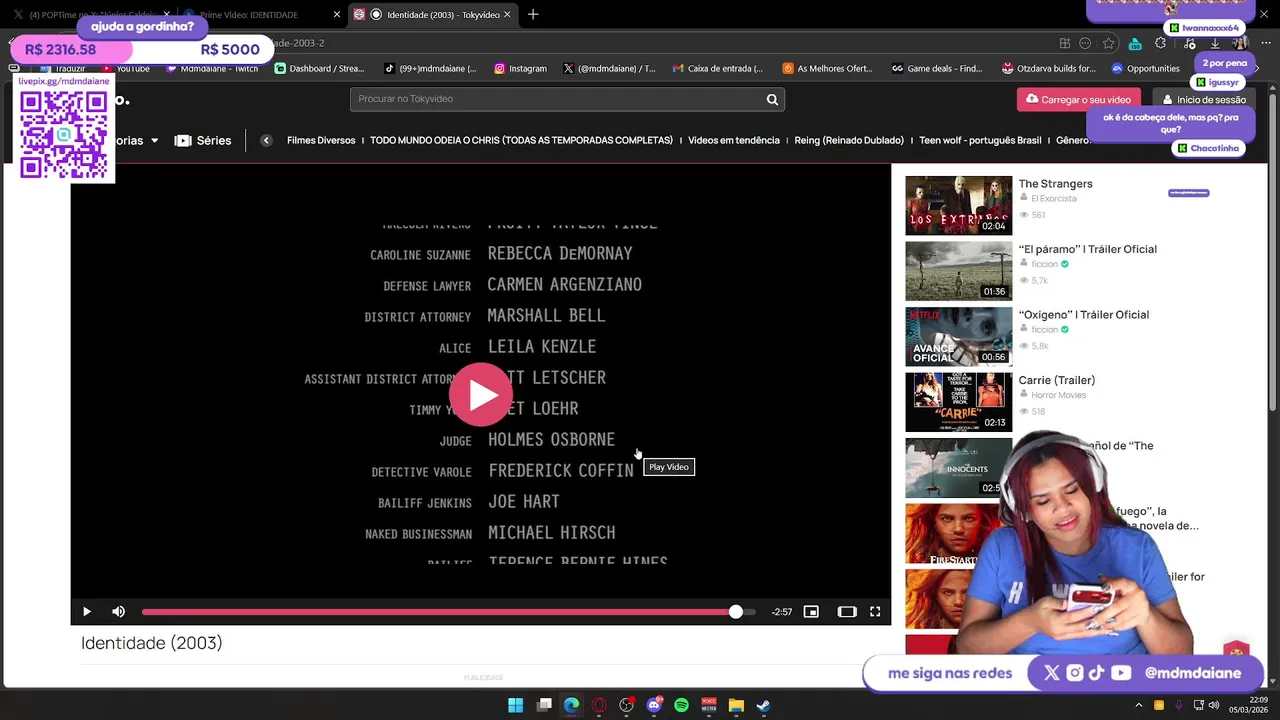Open the Séries menu item
This screenshot has height=720, width=1280.
tap(203, 140)
